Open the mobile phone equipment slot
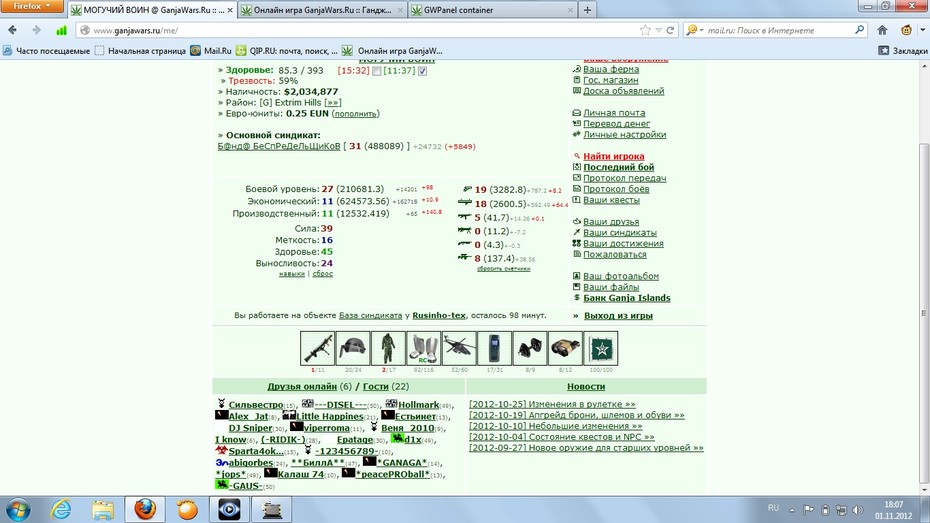 (x=494, y=348)
